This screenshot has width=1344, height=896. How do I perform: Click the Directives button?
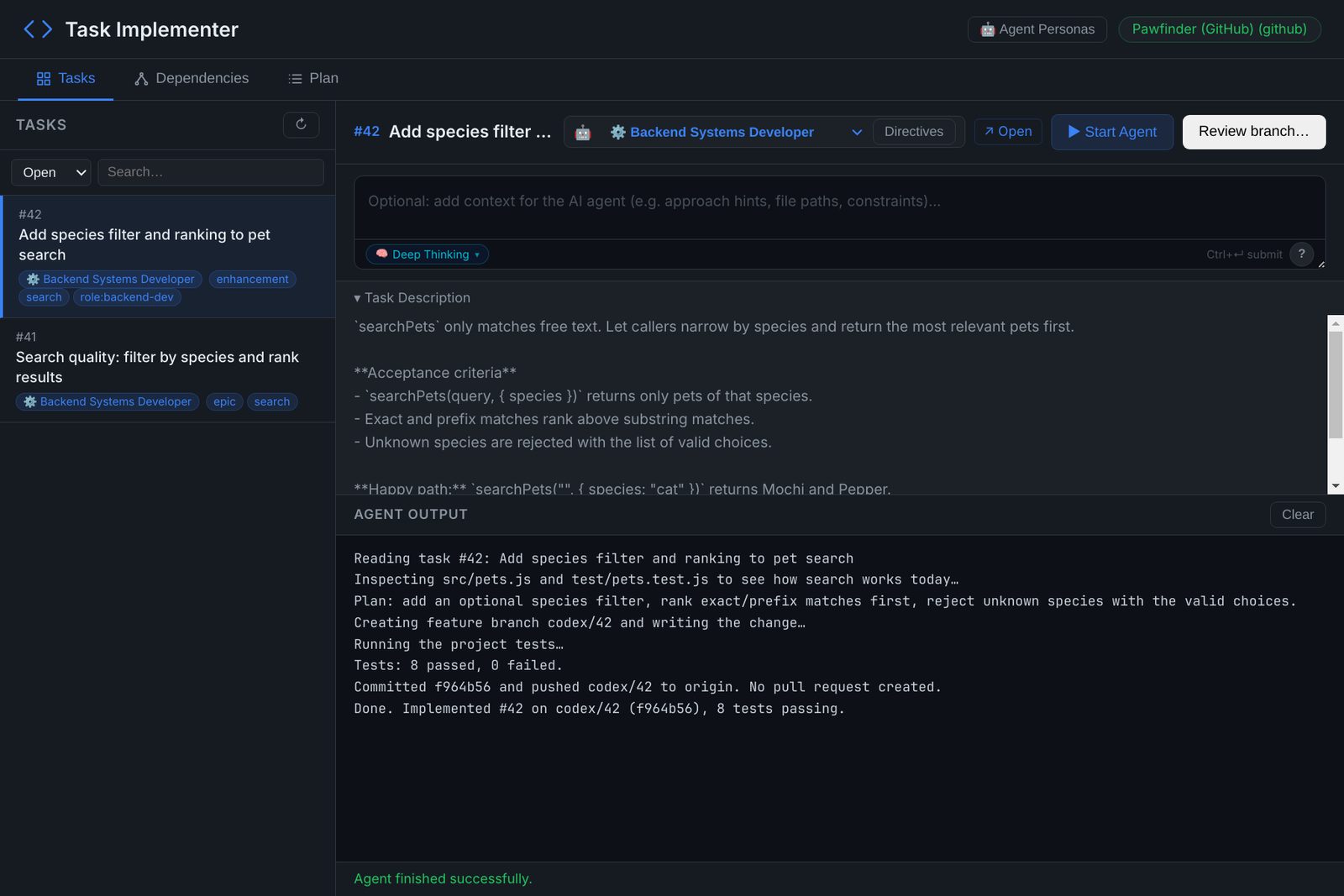914,132
